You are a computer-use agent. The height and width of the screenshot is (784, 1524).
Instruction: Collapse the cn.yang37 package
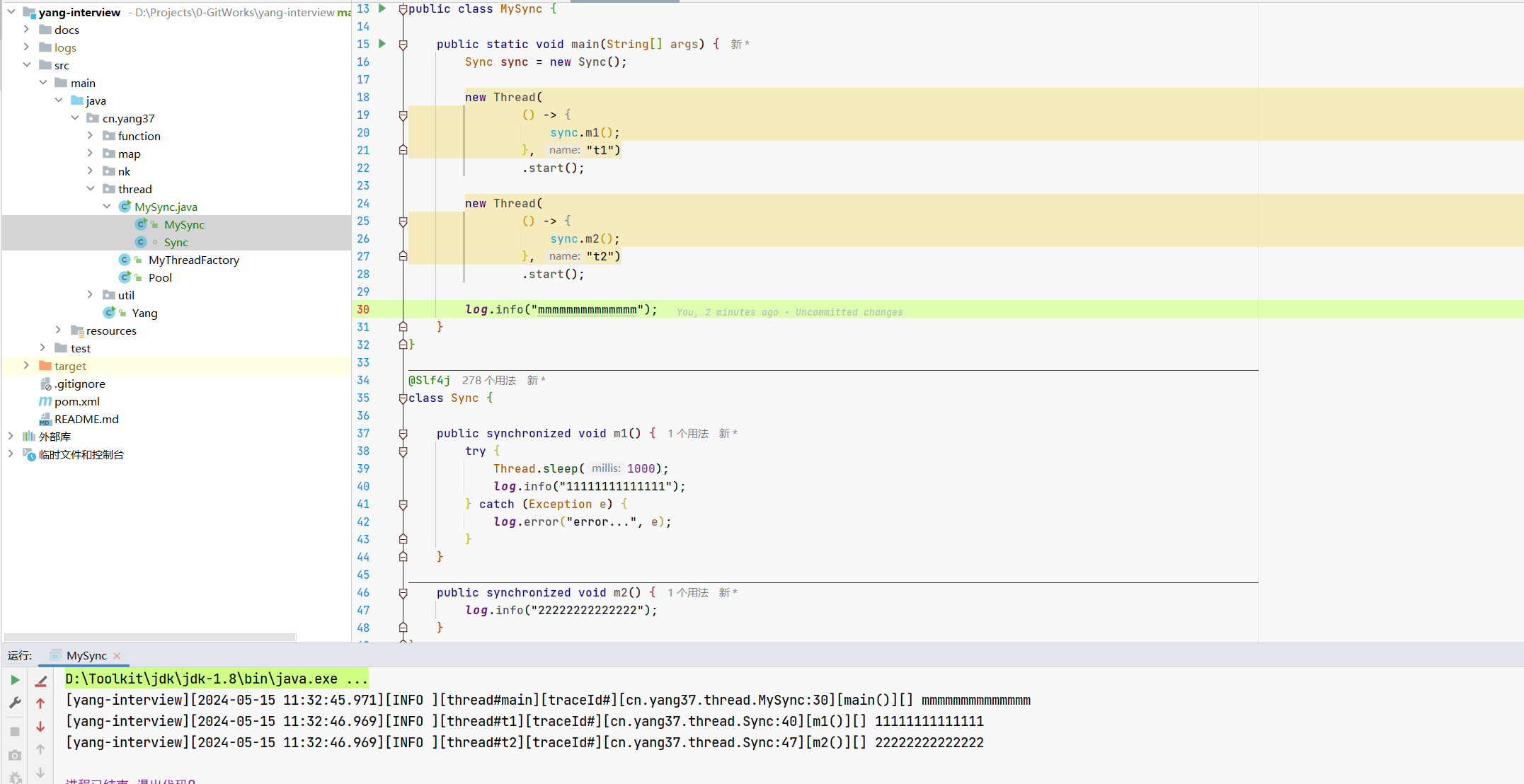point(75,118)
